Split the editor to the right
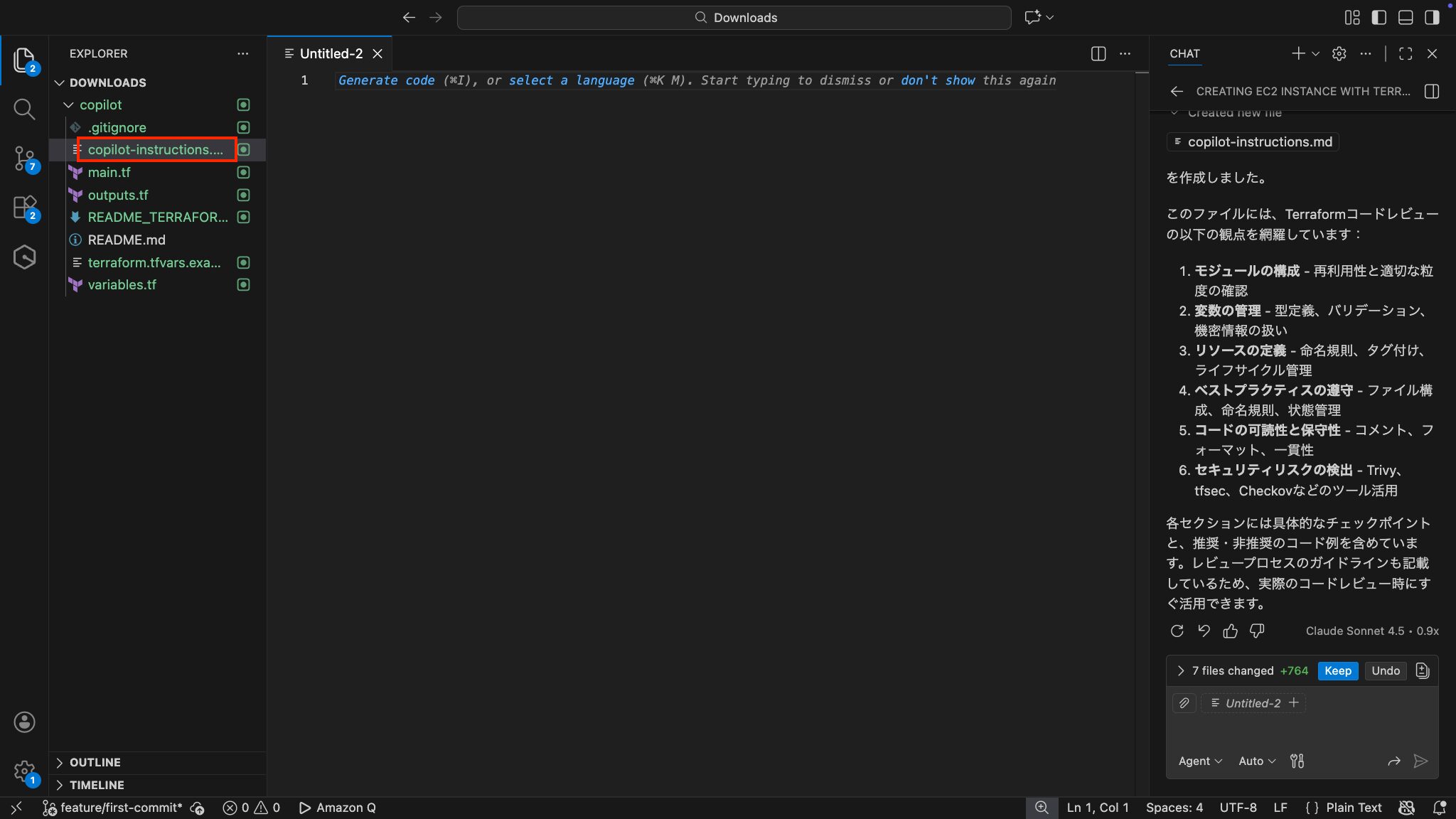 pyautogui.click(x=1098, y=54)
